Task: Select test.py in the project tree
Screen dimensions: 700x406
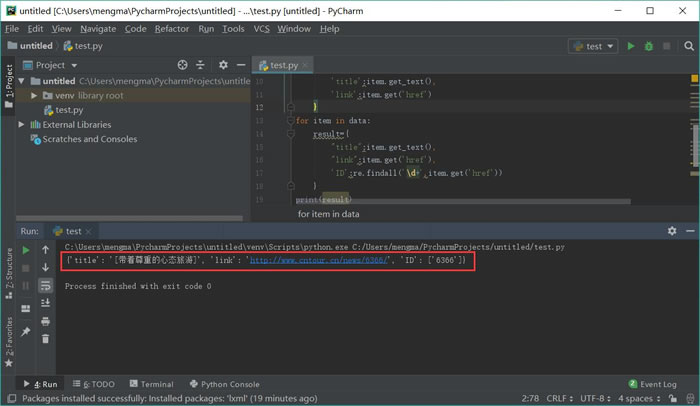Action: 68,110
